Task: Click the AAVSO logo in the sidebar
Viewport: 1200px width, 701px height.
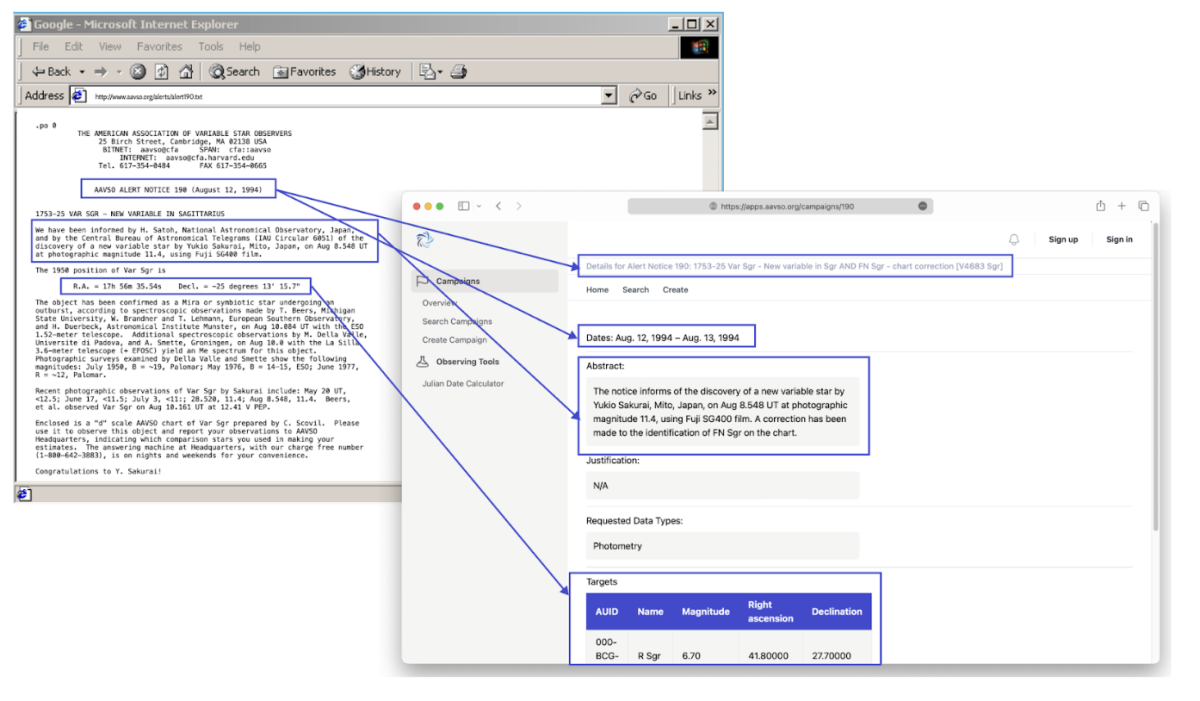Action: pos(425,240)
